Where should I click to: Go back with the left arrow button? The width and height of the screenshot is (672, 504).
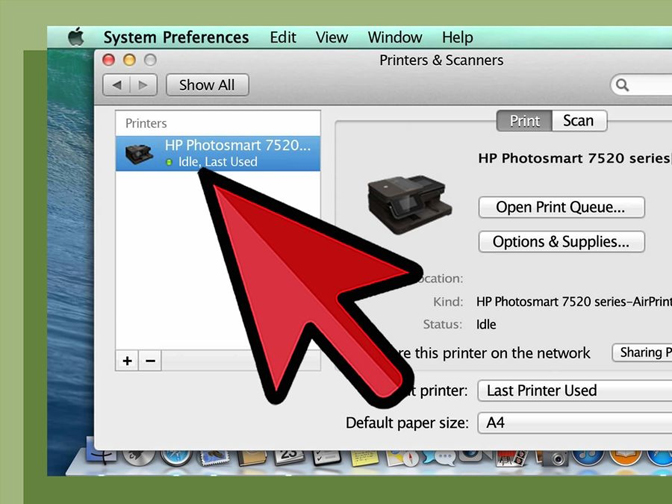(117, 85)
